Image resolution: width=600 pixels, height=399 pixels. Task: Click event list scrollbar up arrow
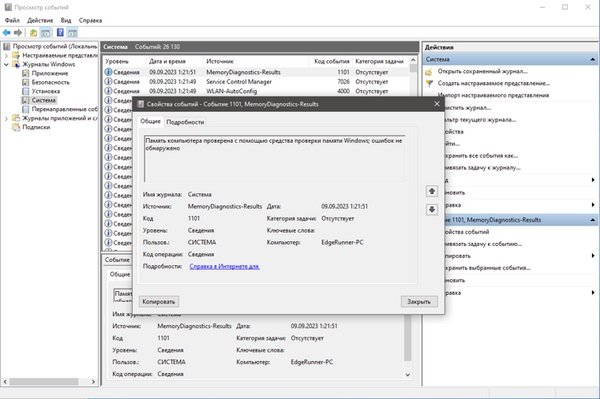pyautogui.click(x=413, y=60)
